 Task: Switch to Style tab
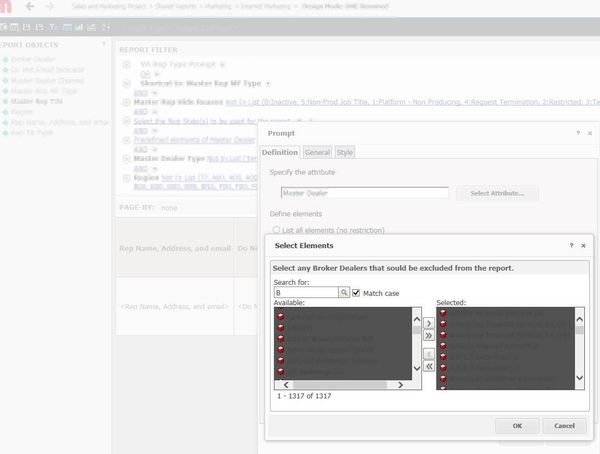click(345, 152)
